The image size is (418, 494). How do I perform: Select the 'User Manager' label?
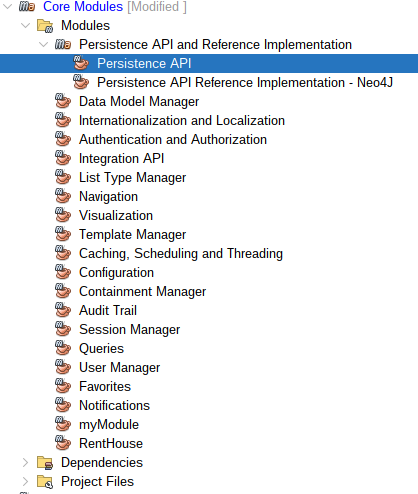120,368
